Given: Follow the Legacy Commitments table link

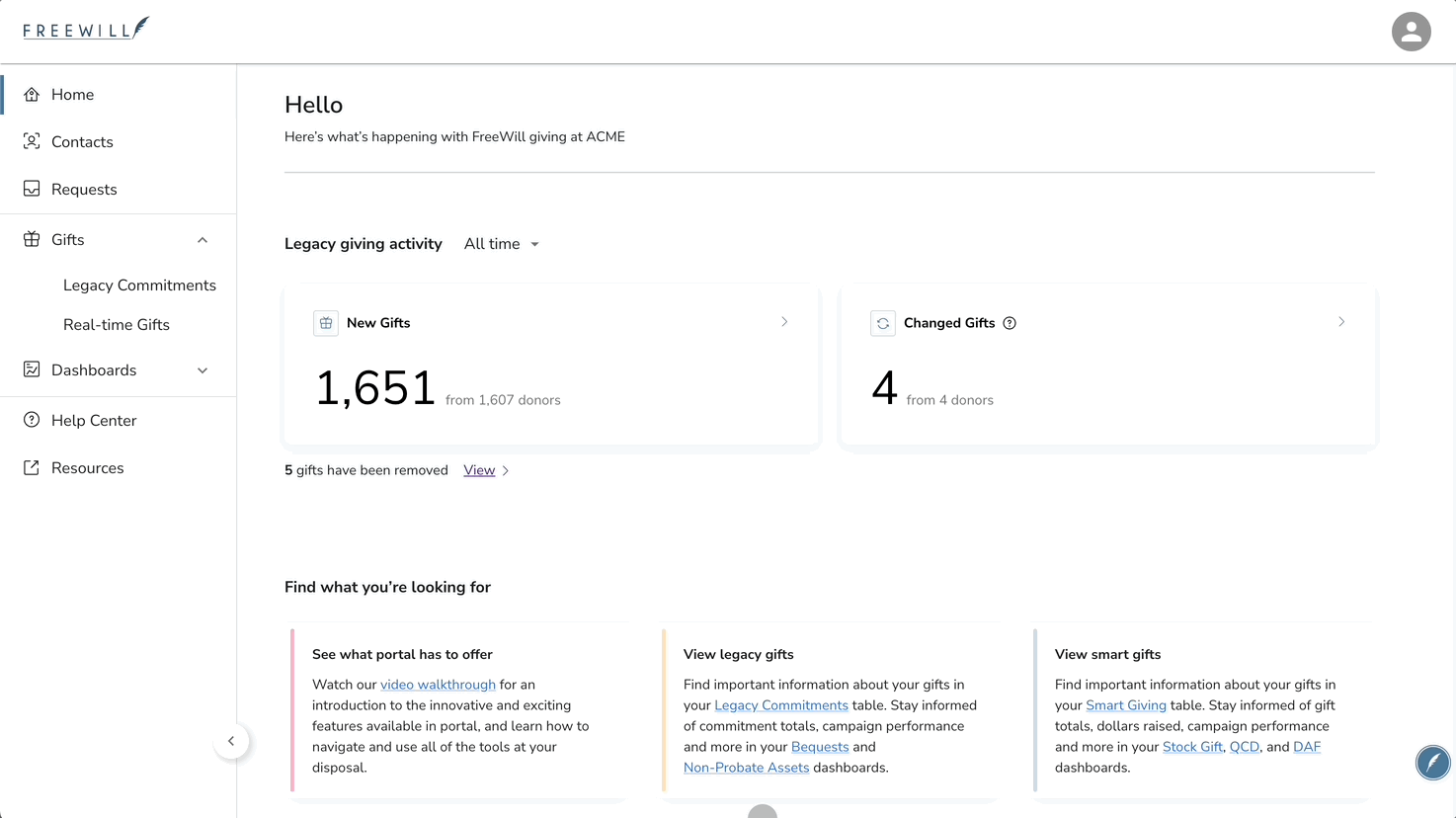Looking at the screenshot, I should pyautogui.click(x=781, y=705).
